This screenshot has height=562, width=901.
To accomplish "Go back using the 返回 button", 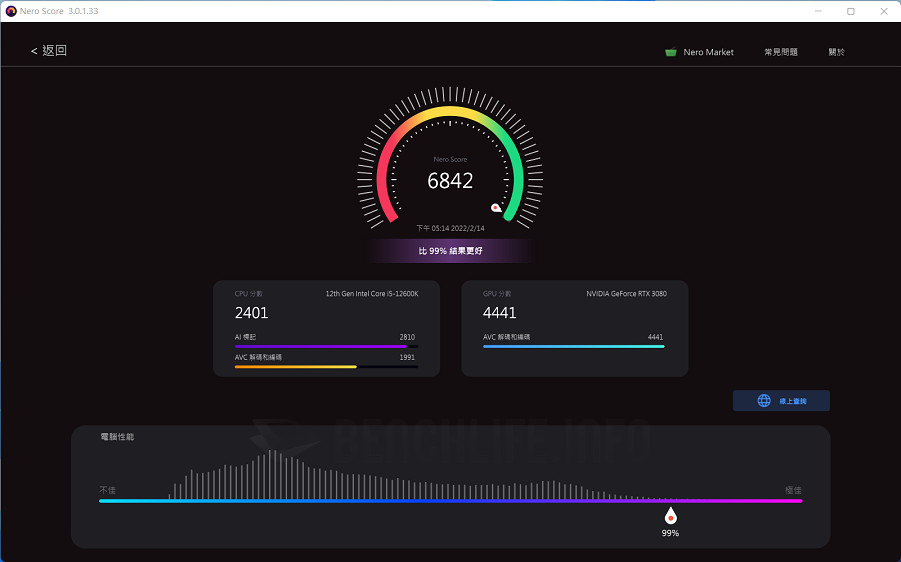I will coord(49,51).
